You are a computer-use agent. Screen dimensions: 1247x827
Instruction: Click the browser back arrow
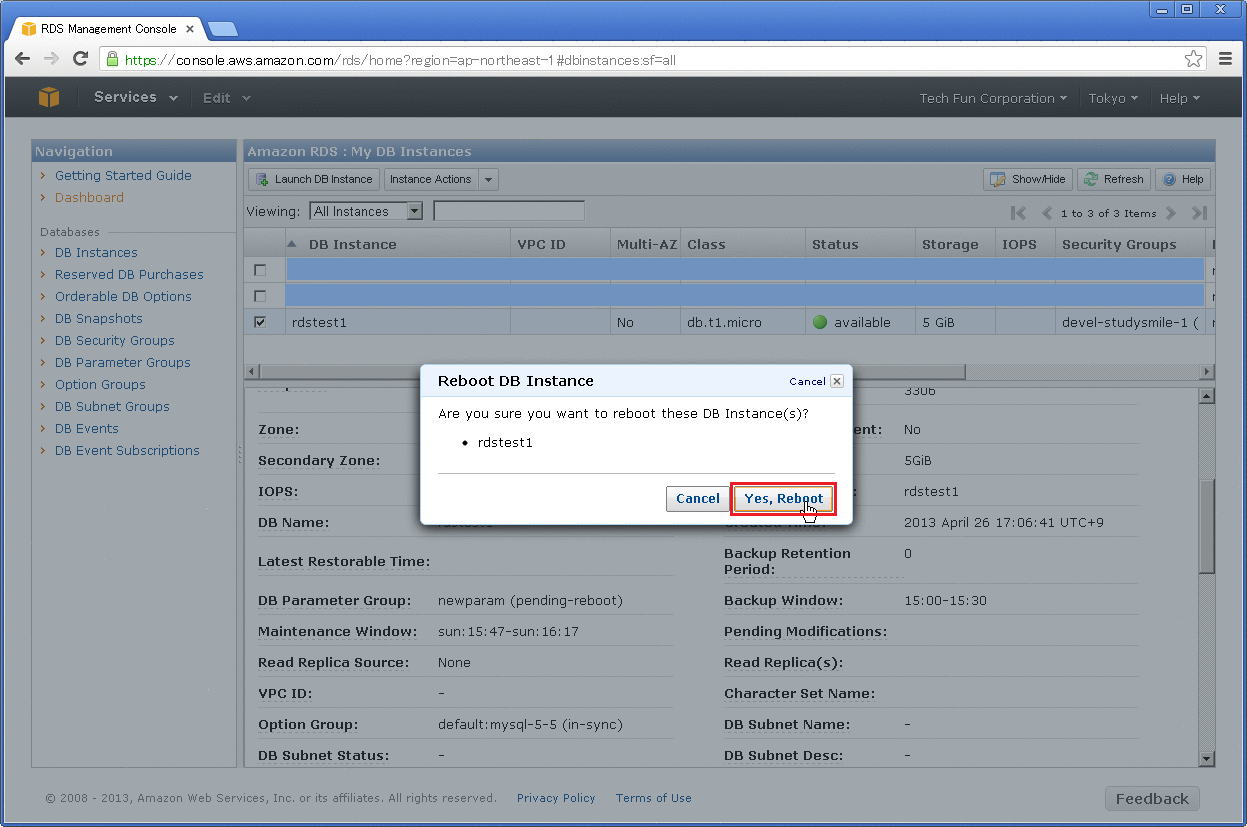(23, 59)
